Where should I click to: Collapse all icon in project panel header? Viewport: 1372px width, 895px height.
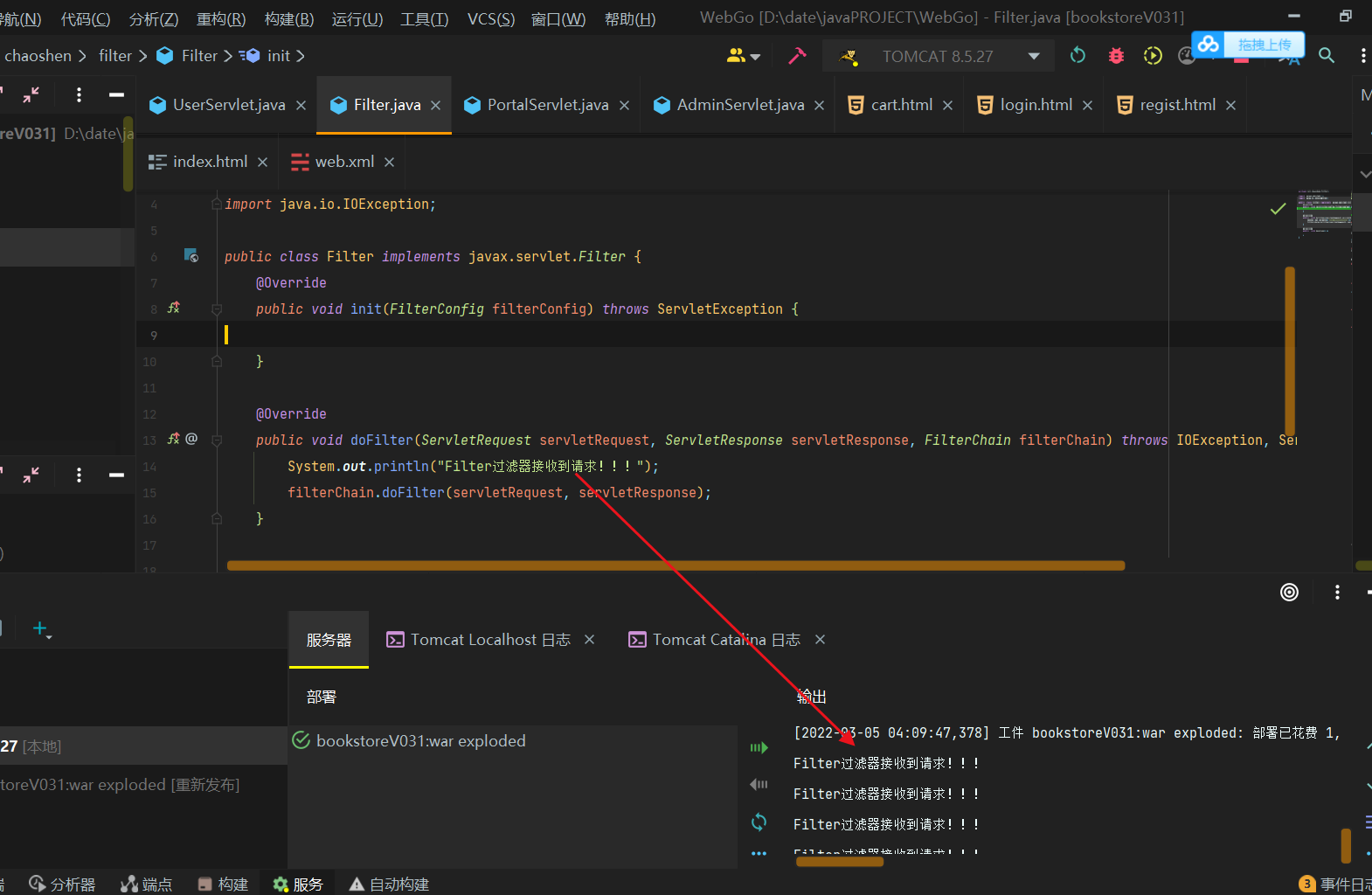[31, 94]
